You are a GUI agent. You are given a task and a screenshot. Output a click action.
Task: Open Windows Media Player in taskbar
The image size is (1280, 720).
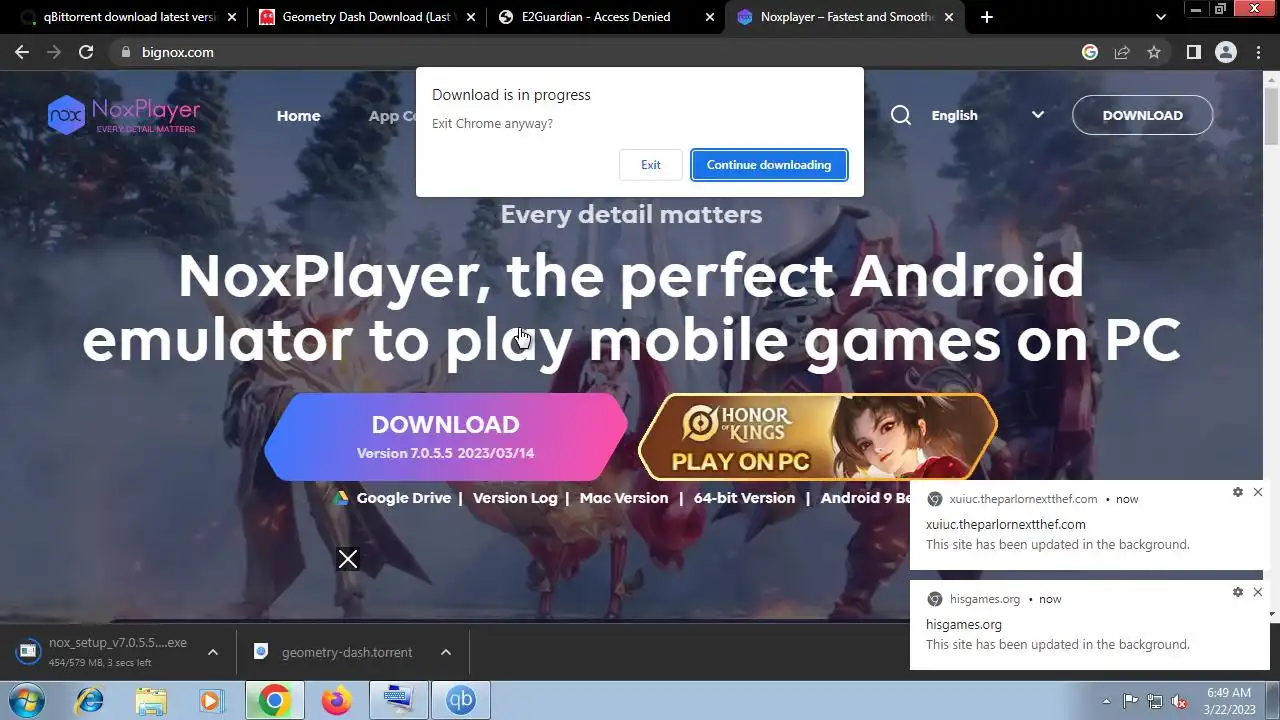(x=212, y=701)
